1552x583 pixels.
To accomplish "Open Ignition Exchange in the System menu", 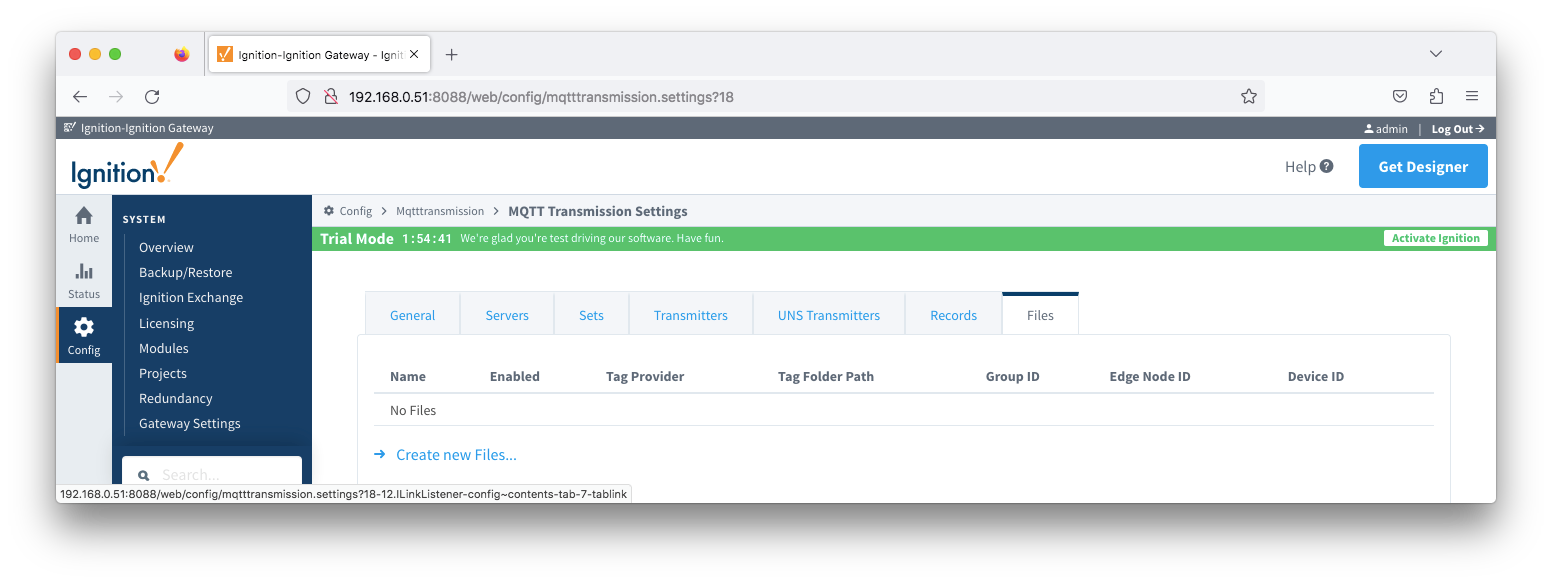I will pyautogui.click(x=191, y=297).
